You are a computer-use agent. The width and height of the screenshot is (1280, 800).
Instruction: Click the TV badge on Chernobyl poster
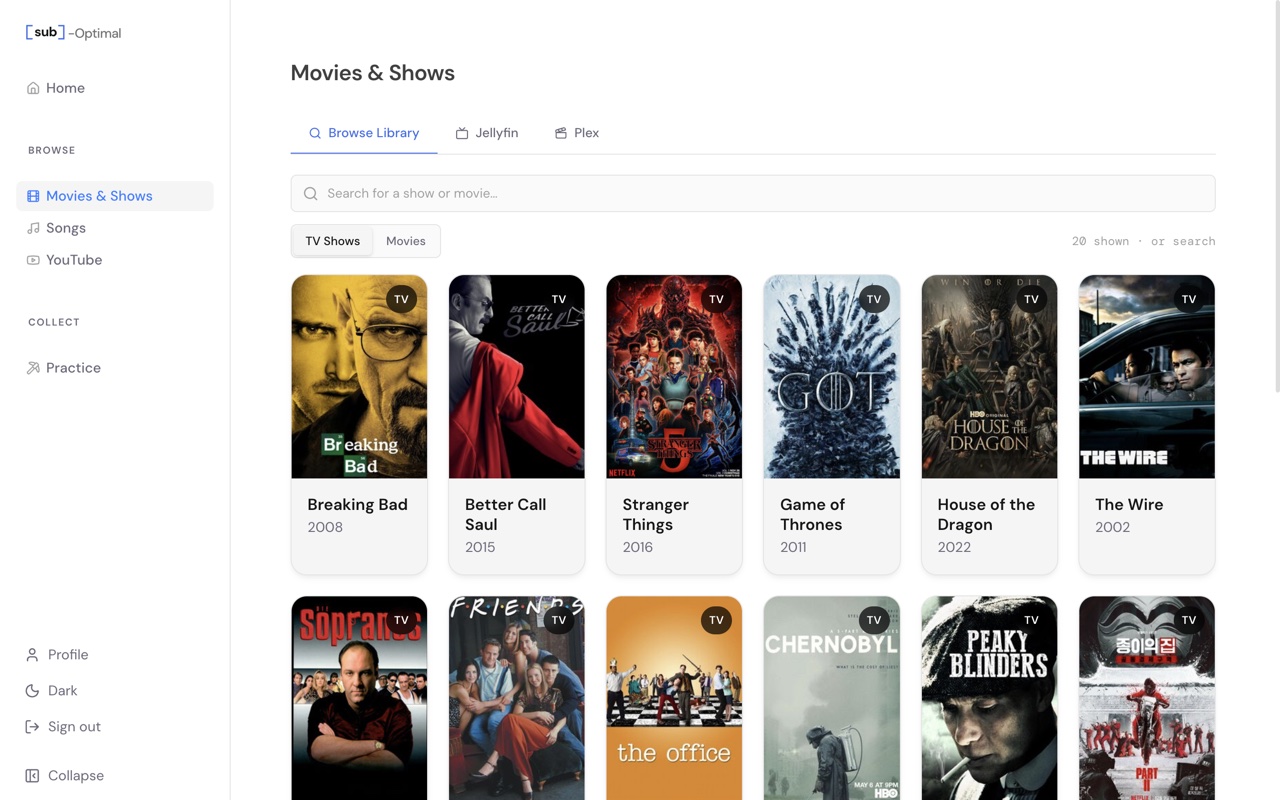[x=874, y=620]
